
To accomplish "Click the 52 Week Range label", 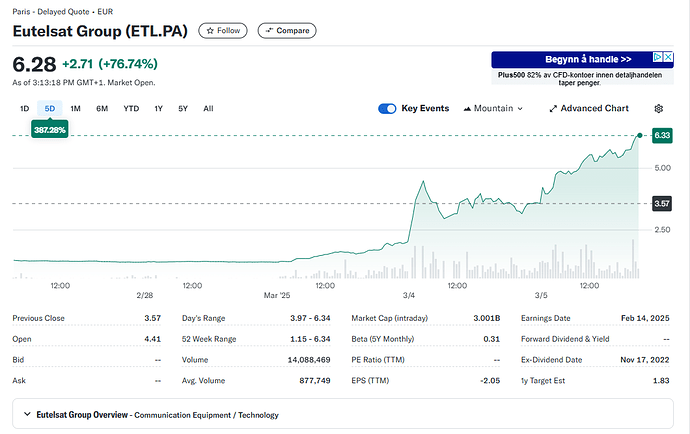I will coord(209,339).
